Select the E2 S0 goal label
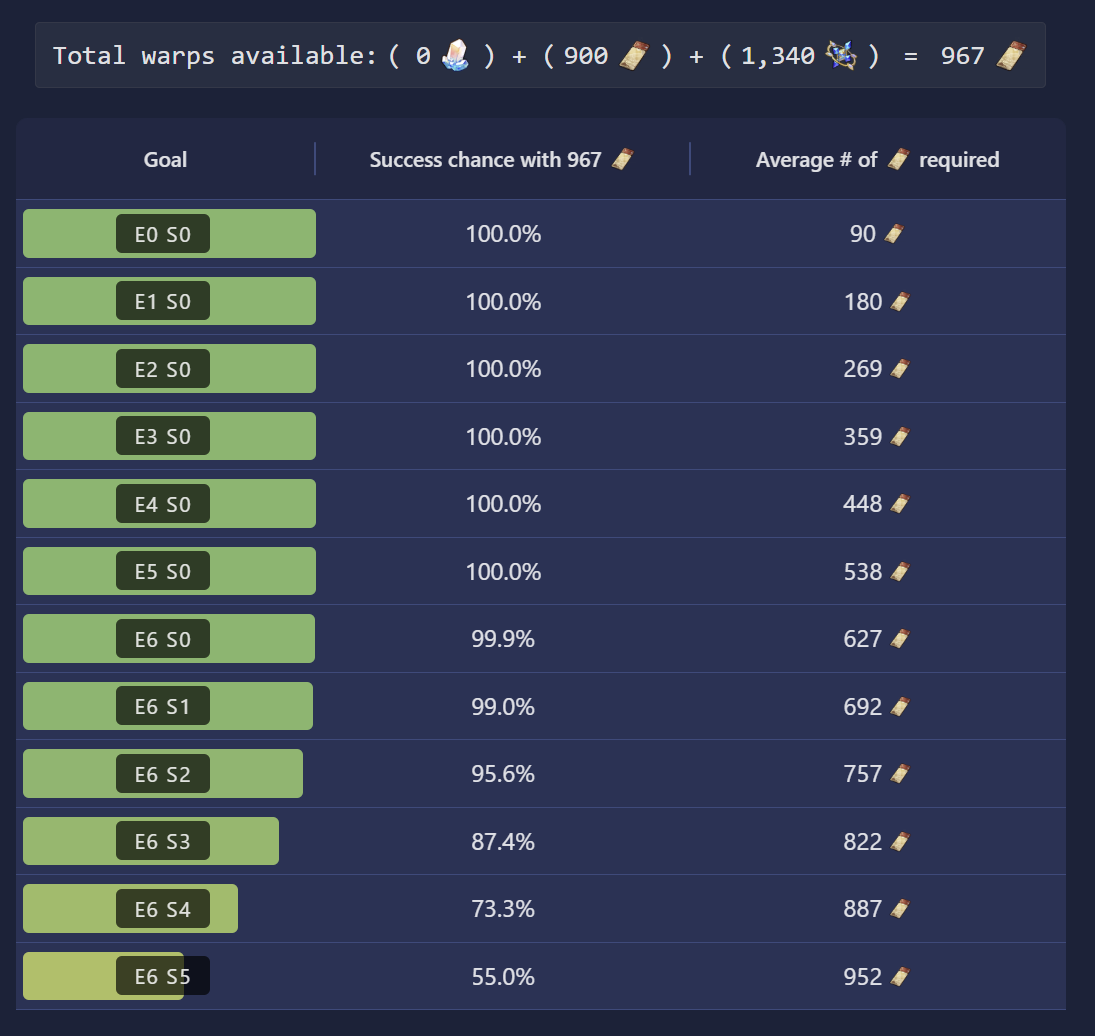 click(x=163, y=369)
